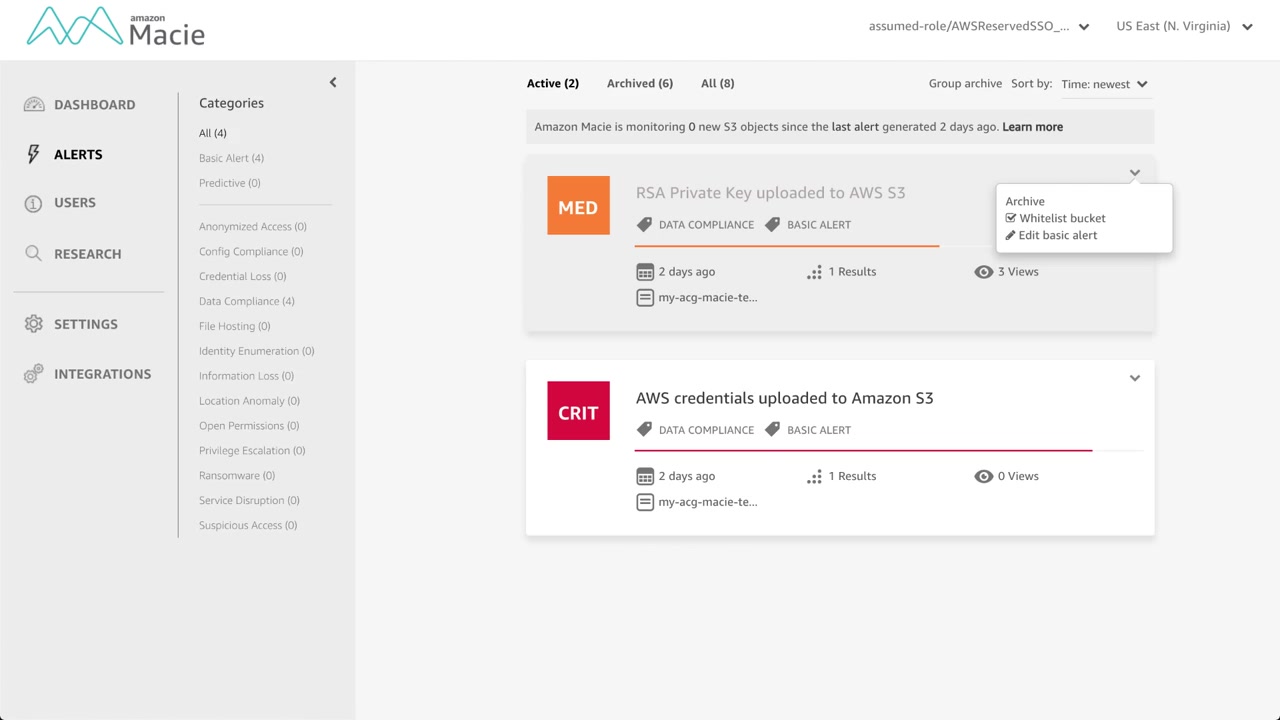Open INTEGRATIONS in the sidebar

103,374
